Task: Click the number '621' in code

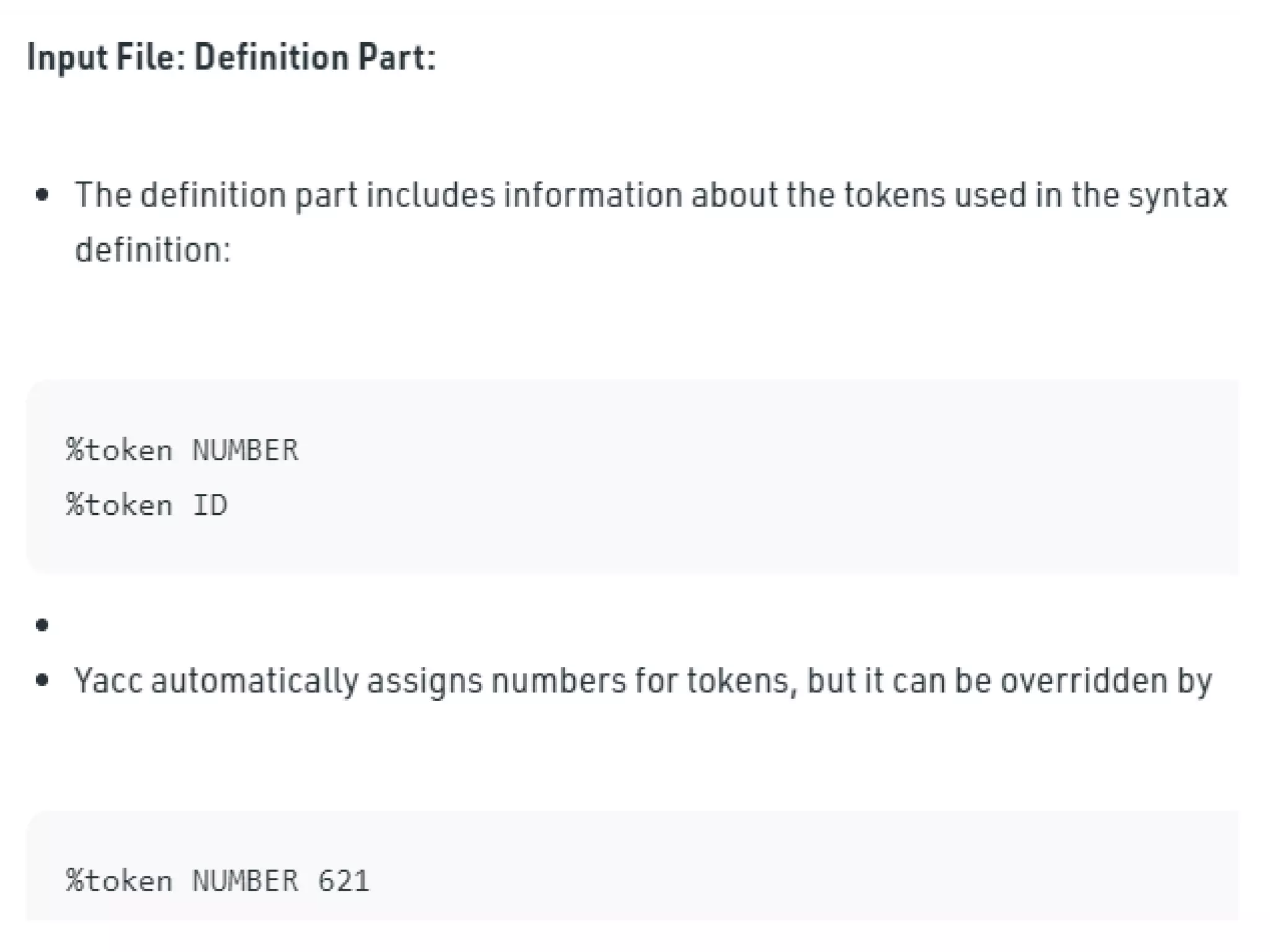Action: (x=344, y=881)
